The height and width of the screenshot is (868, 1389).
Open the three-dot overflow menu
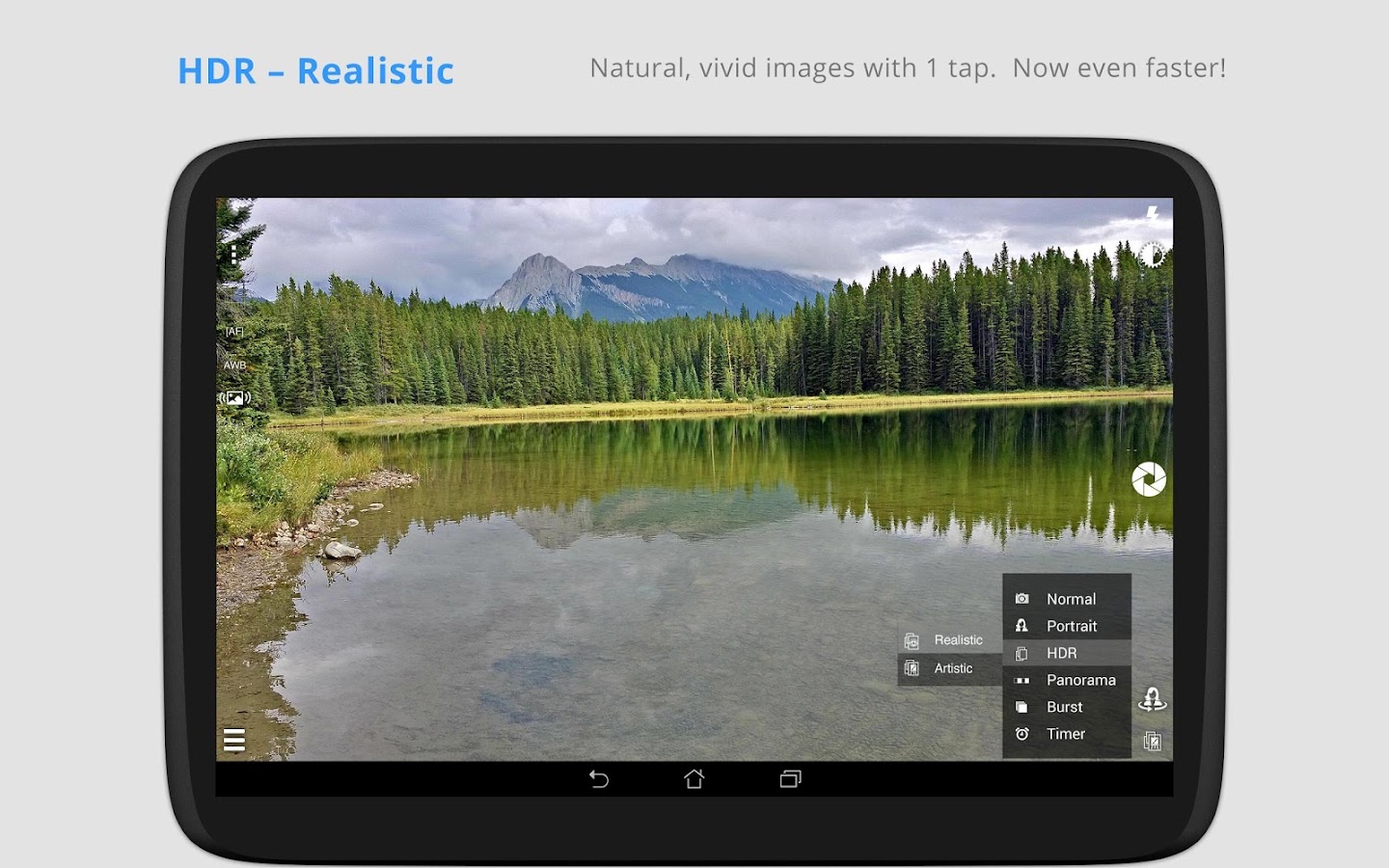click(234, 255)
